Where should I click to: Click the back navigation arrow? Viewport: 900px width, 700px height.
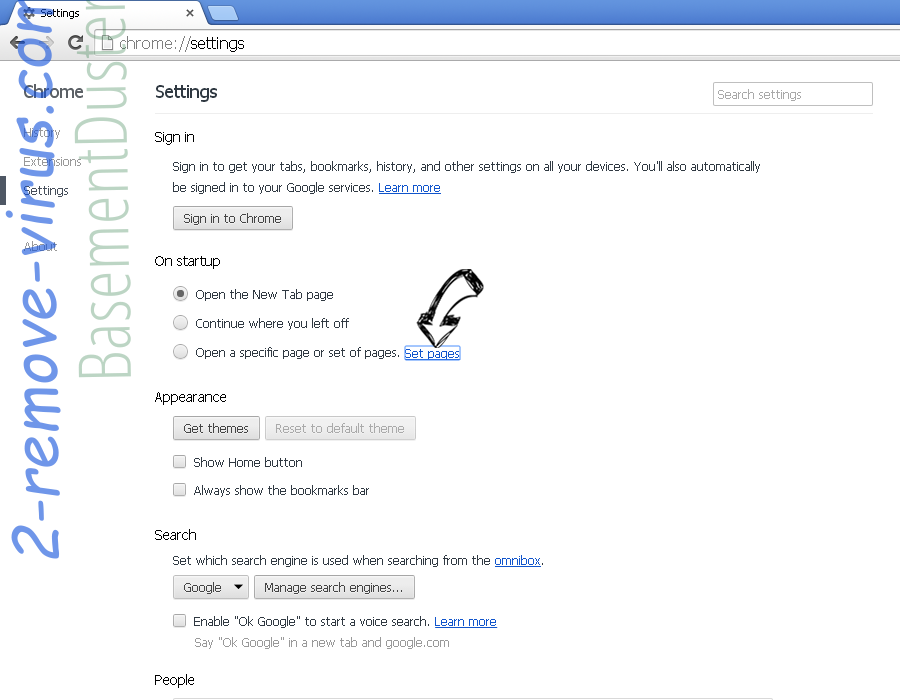[x=17, y=43]
